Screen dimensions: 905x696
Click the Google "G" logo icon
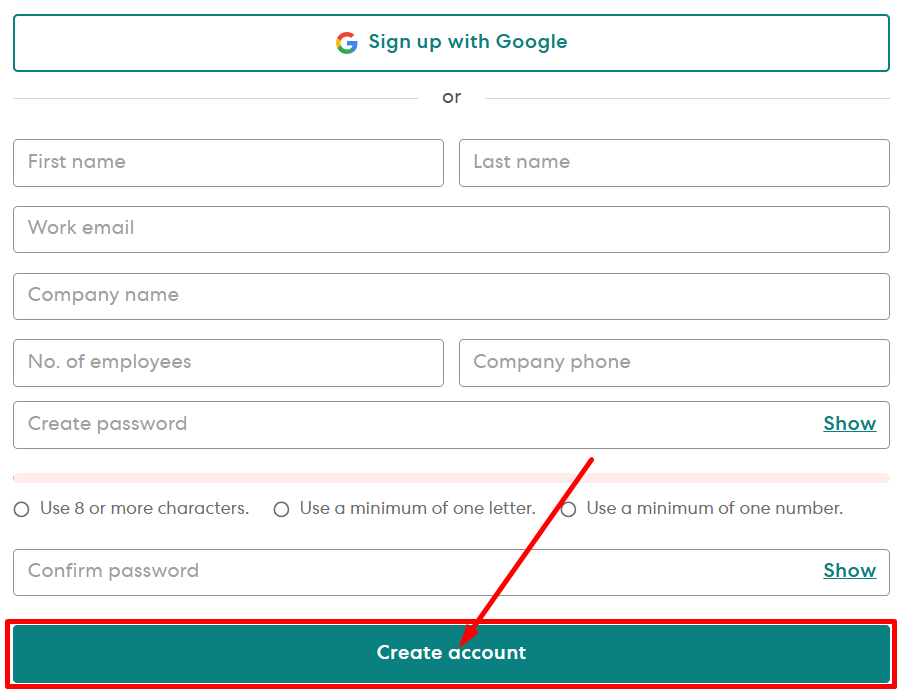pos(346,42)
